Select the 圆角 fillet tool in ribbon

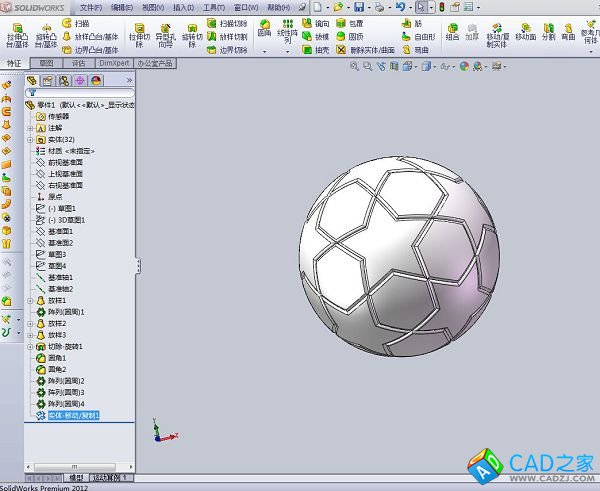[x=264, y=26]
